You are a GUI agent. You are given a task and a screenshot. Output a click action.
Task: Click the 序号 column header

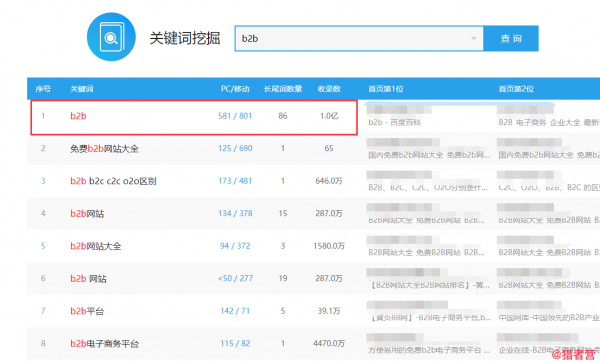tap(43, 89)
